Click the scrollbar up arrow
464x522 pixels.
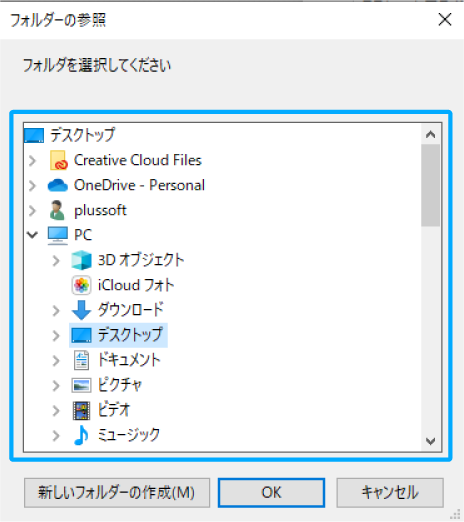tap(430, 135)
